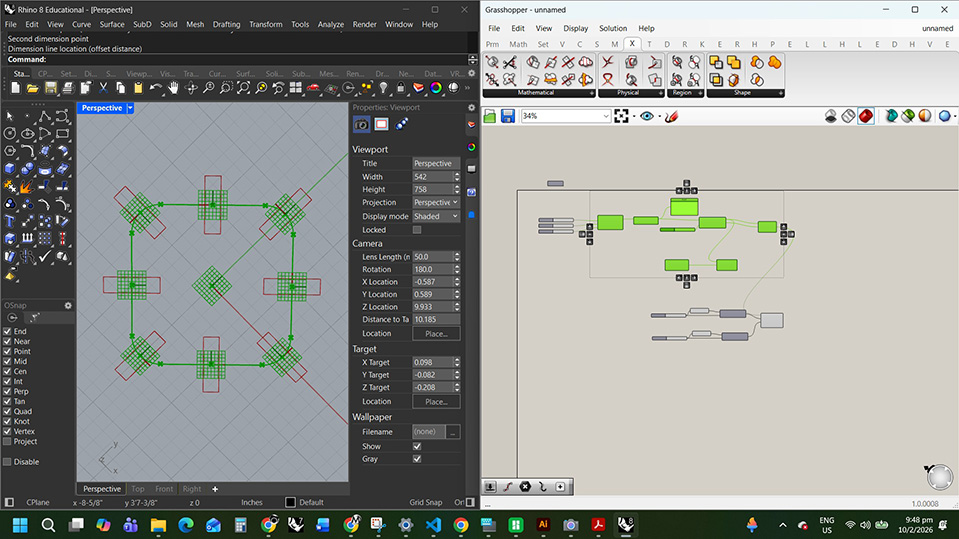Open the SubD menu in Rhino
Viewport: 959px width, 539px height.
[x=142, y=24]
